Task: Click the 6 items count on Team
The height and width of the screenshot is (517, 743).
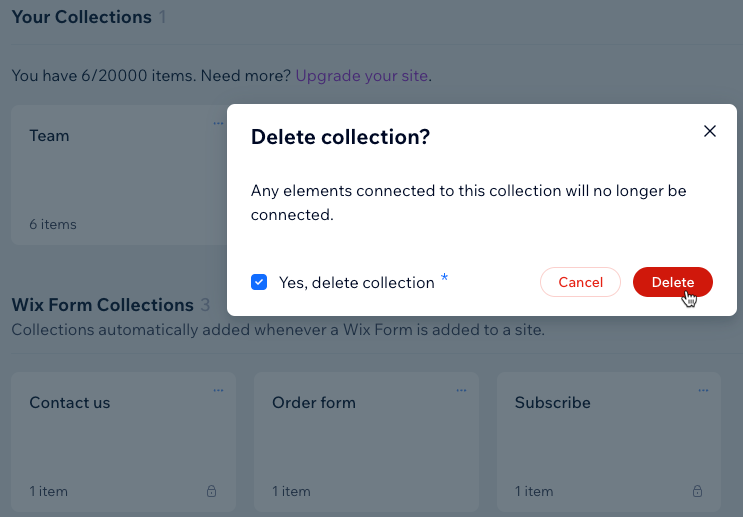Action: 53,224
